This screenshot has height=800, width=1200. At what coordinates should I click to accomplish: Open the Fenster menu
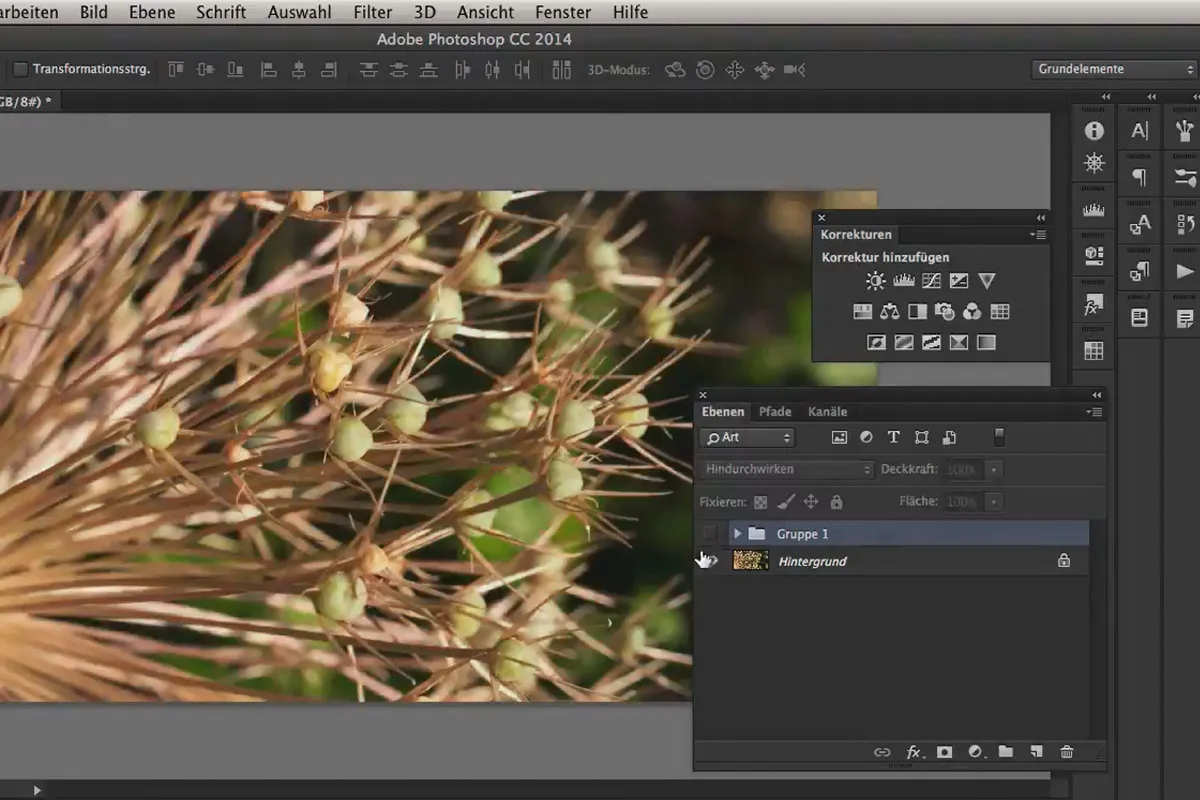(564, 13)
